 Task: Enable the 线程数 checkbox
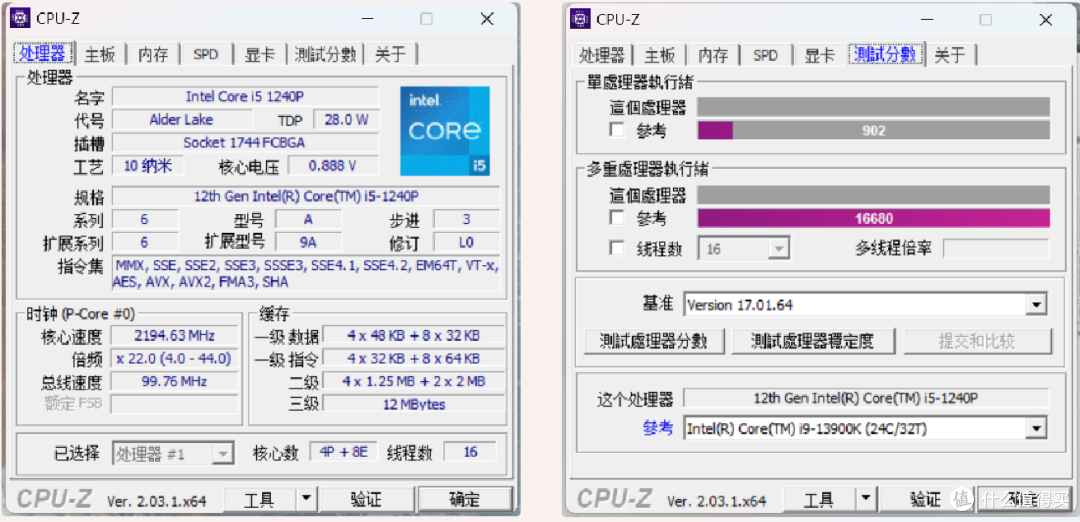click(x=618, y=248)
